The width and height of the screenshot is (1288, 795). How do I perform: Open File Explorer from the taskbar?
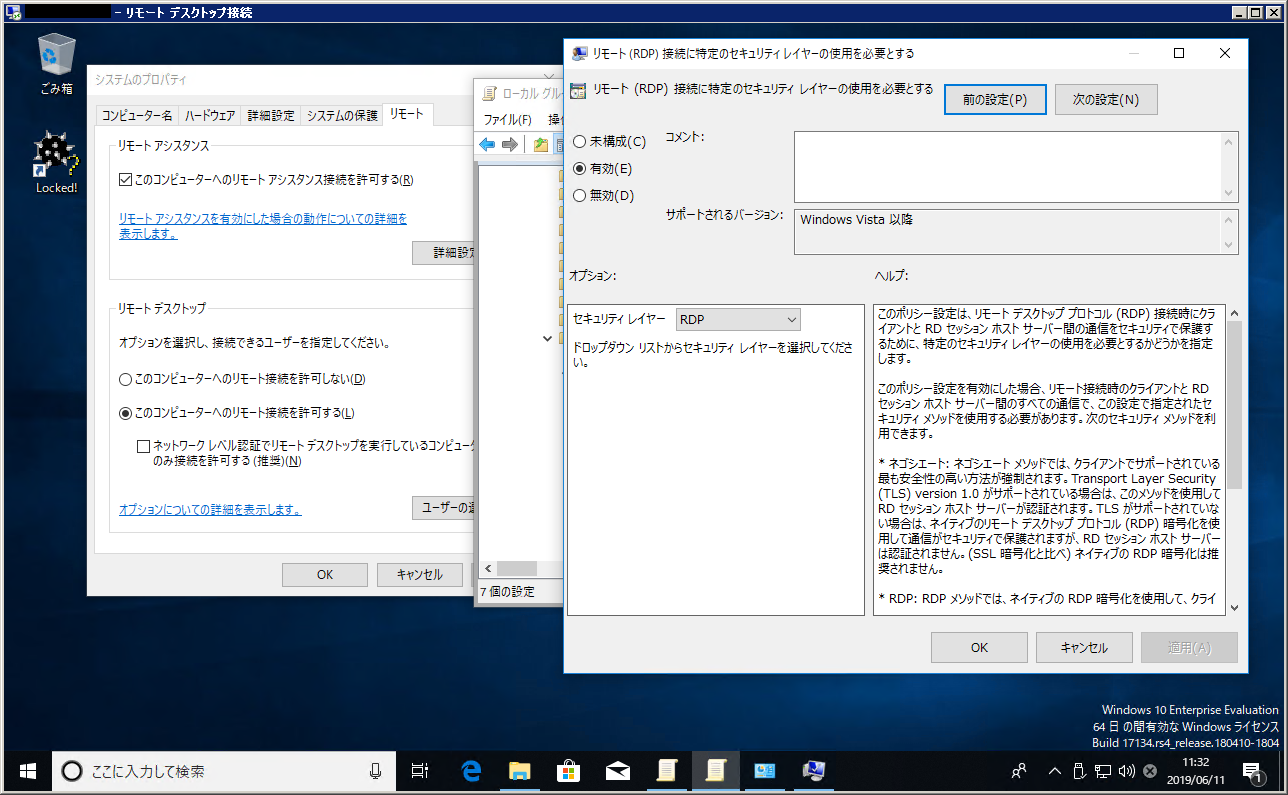click(x=520, y=771)
